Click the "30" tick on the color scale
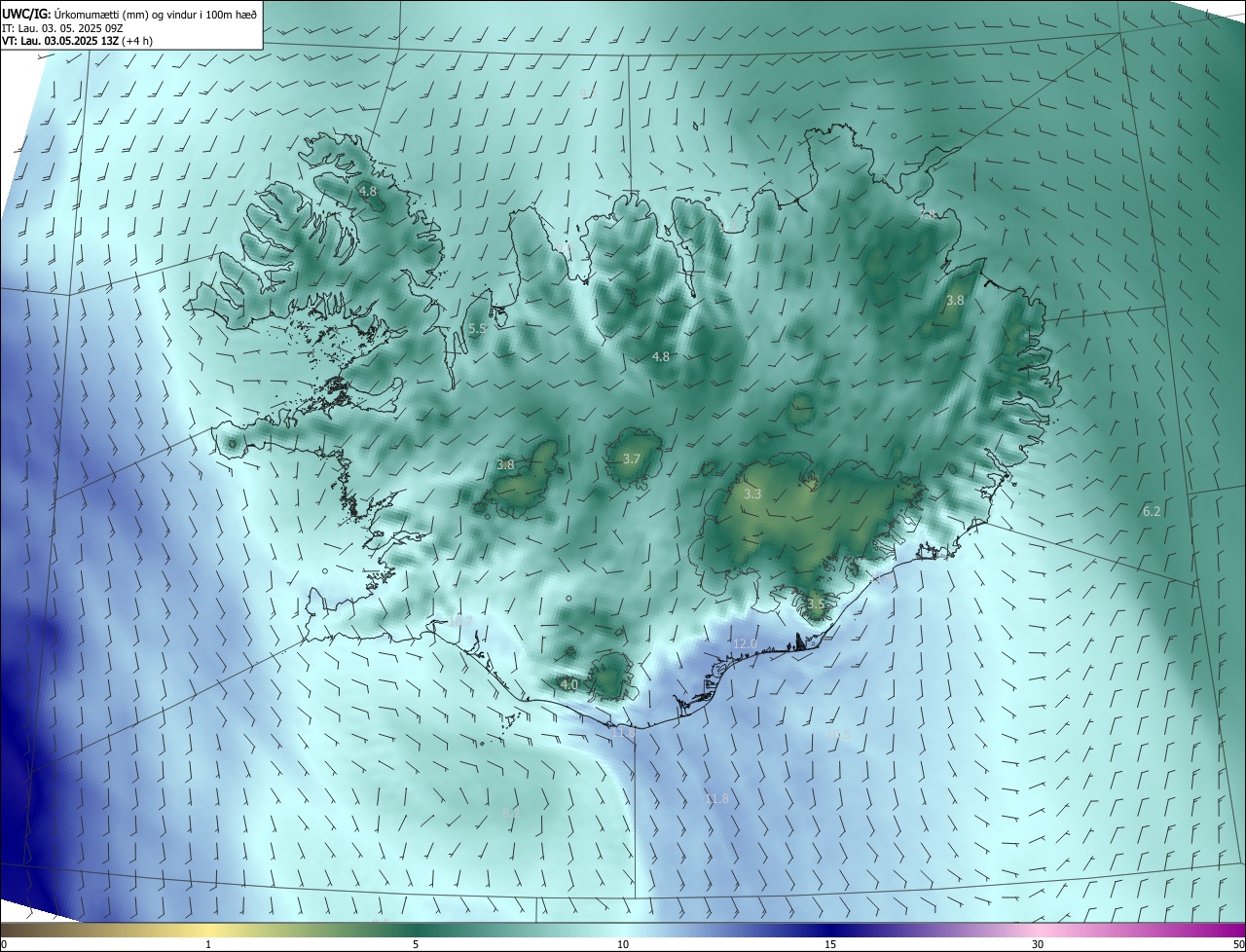 click(1038, 944)
